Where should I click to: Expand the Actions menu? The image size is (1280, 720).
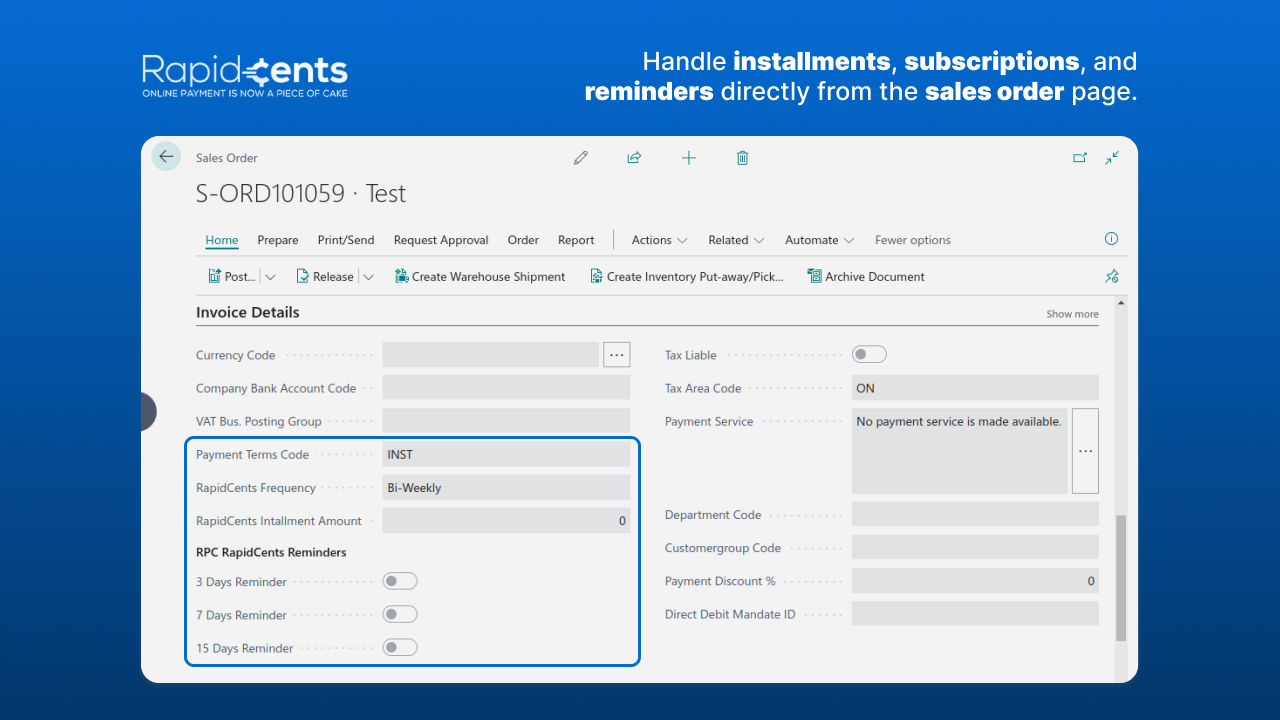(659, 240)
